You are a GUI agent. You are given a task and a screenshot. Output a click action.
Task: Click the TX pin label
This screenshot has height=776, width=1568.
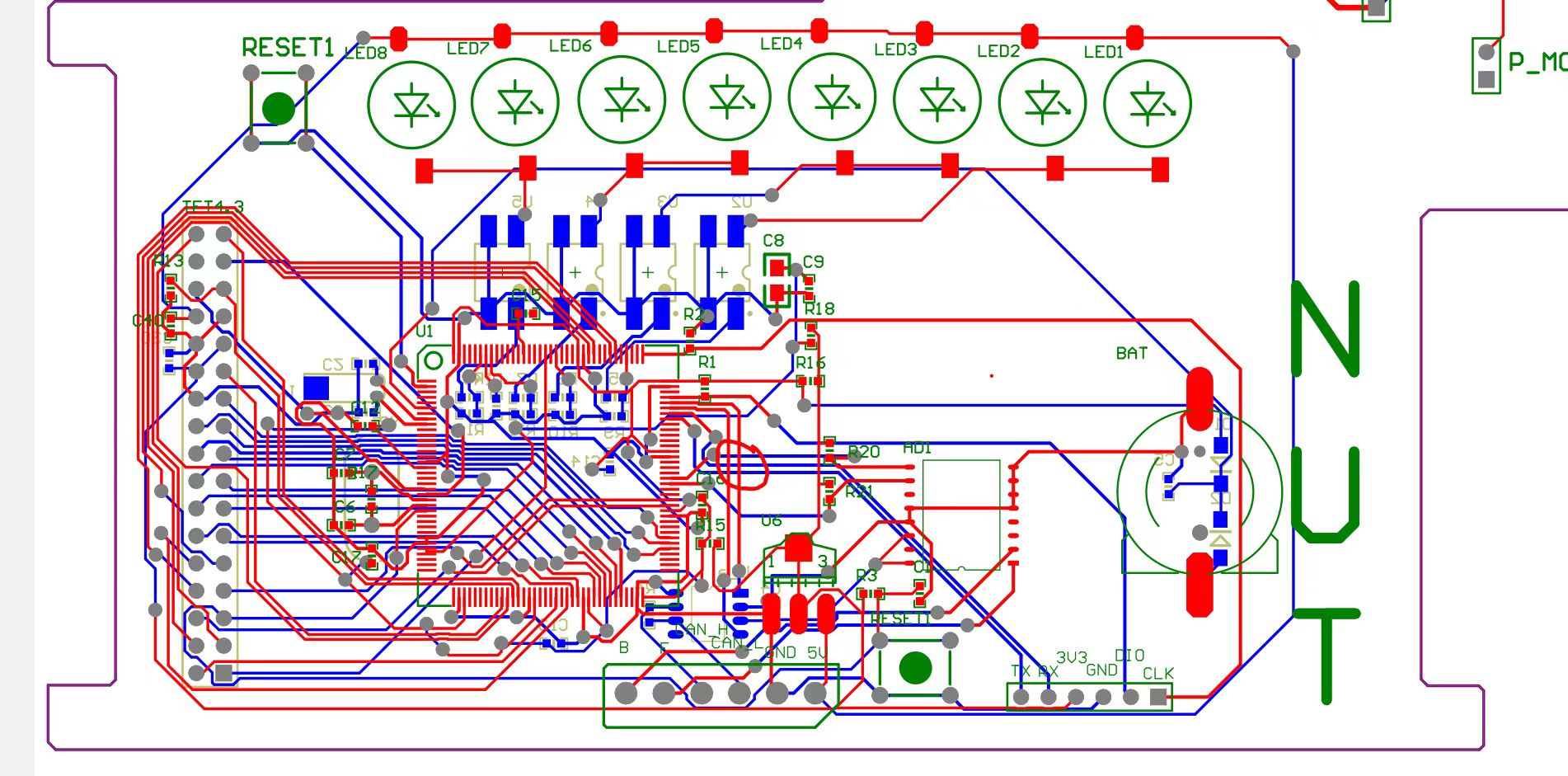point(1021,671)
